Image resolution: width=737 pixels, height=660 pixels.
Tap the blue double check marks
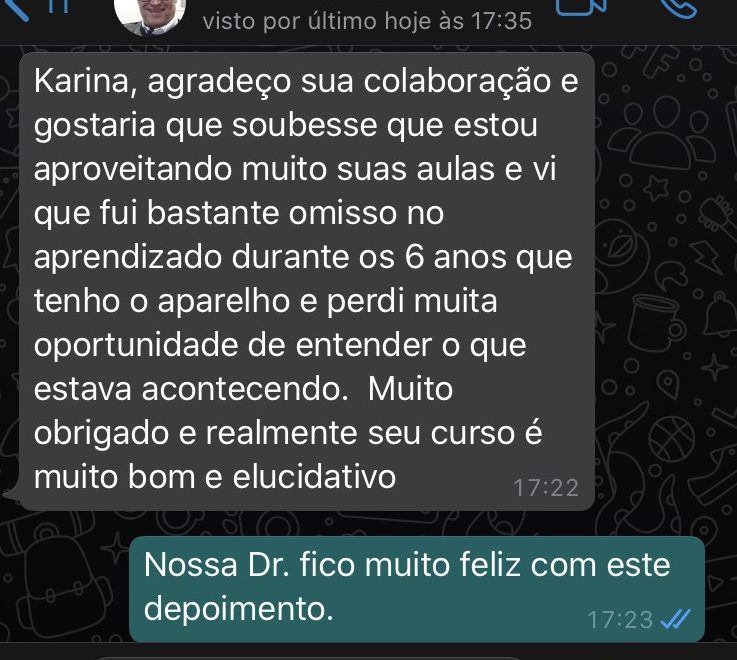[x=676, y=619]
